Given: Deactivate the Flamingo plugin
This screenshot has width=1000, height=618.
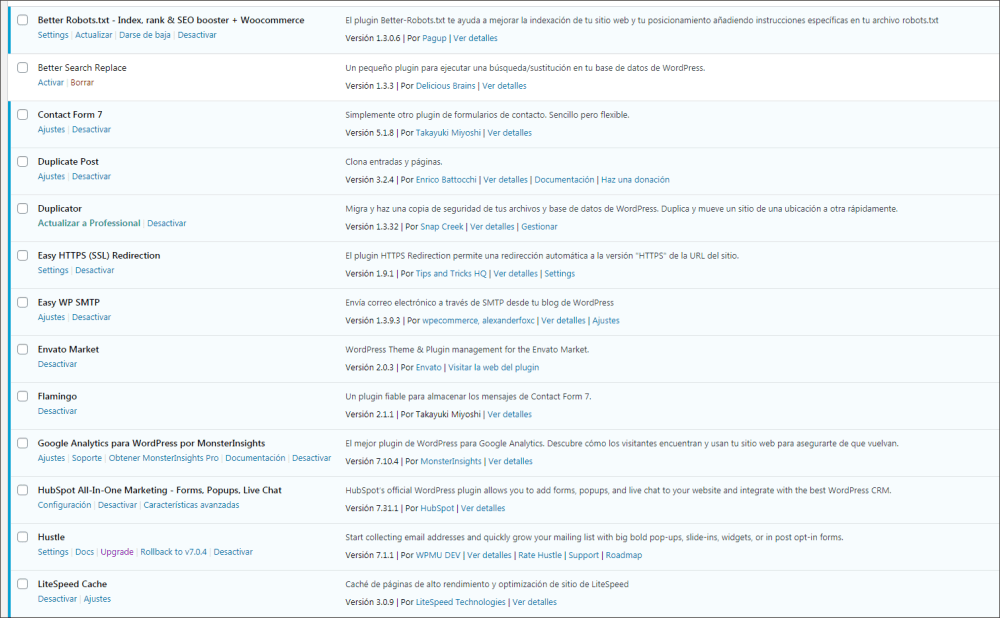Looking at the screenshot, I should coord(57,411).
